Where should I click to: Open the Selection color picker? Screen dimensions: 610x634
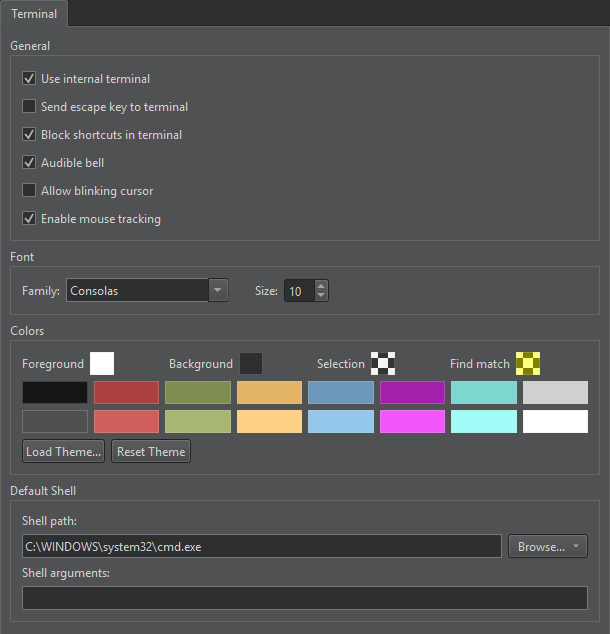[x=383, y=363]
